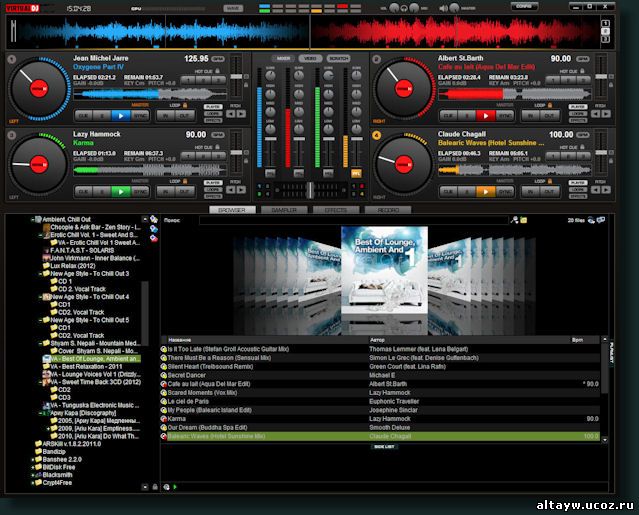Click the deck 1 pitch fader

pyautogui.click(x=236, y=77)
